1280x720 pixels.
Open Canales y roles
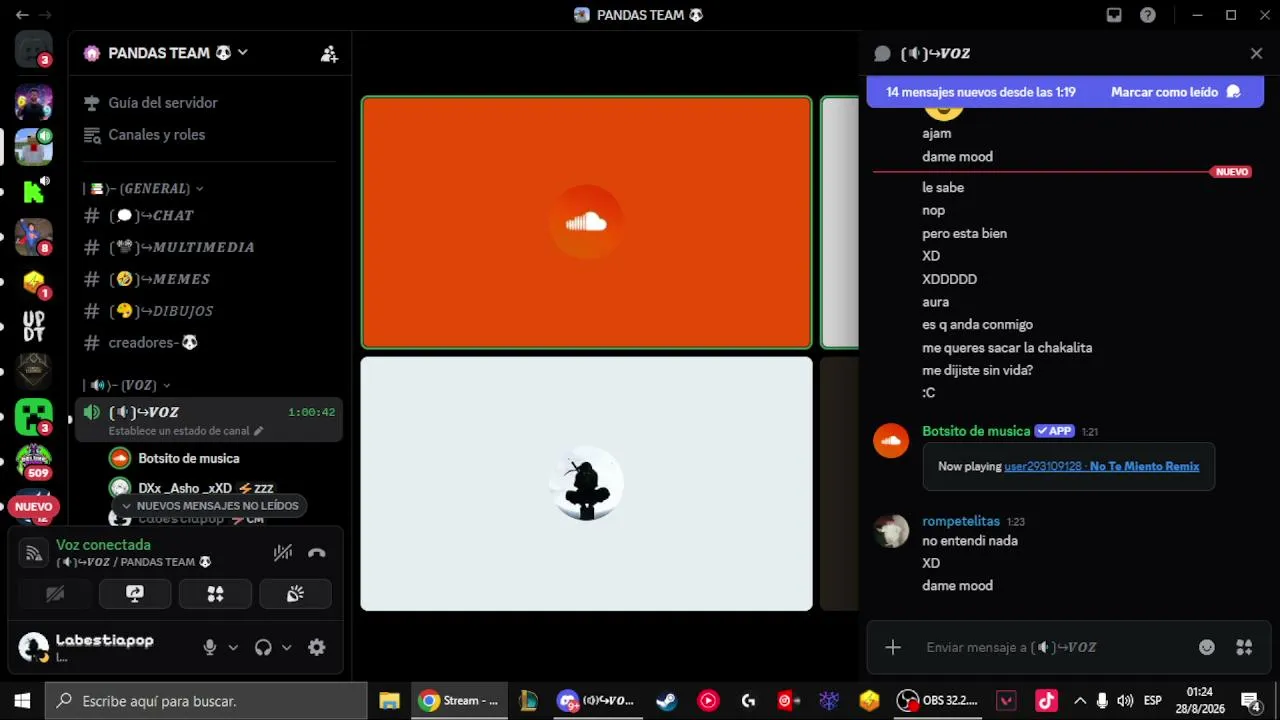[x=210, y=135]
